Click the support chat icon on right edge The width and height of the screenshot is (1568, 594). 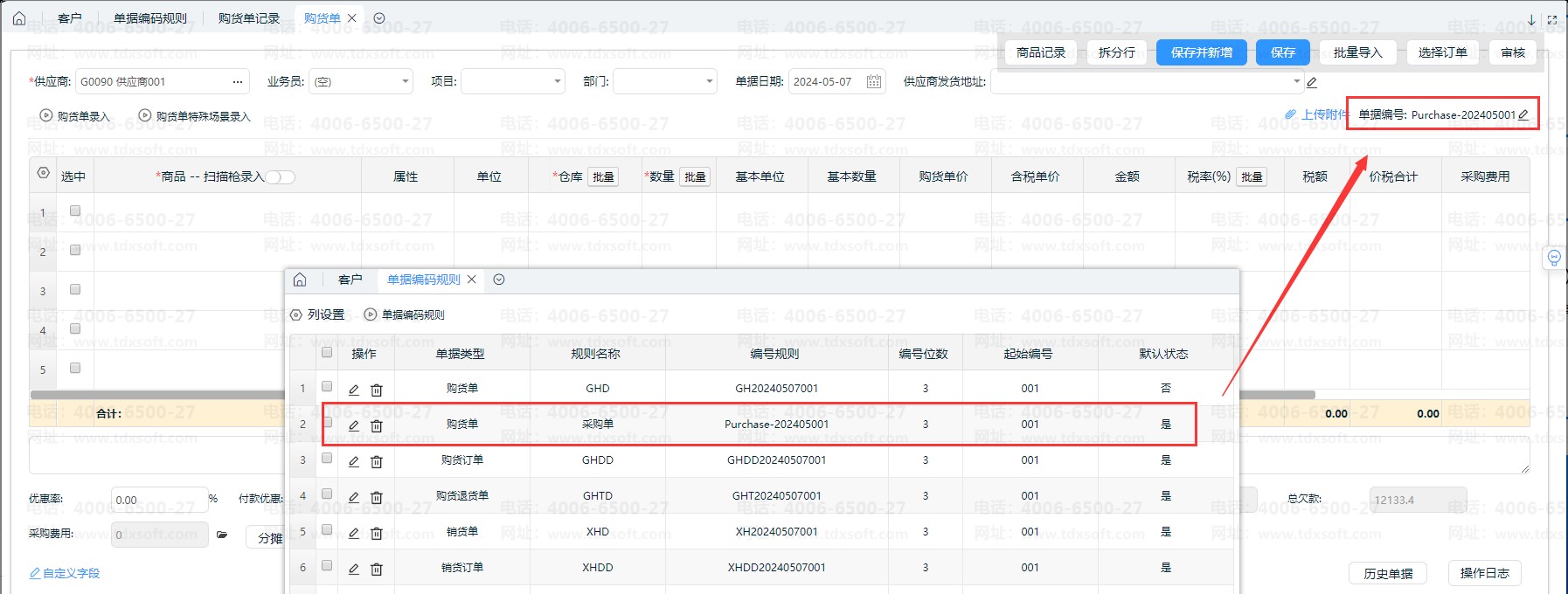coord(1554,258)
